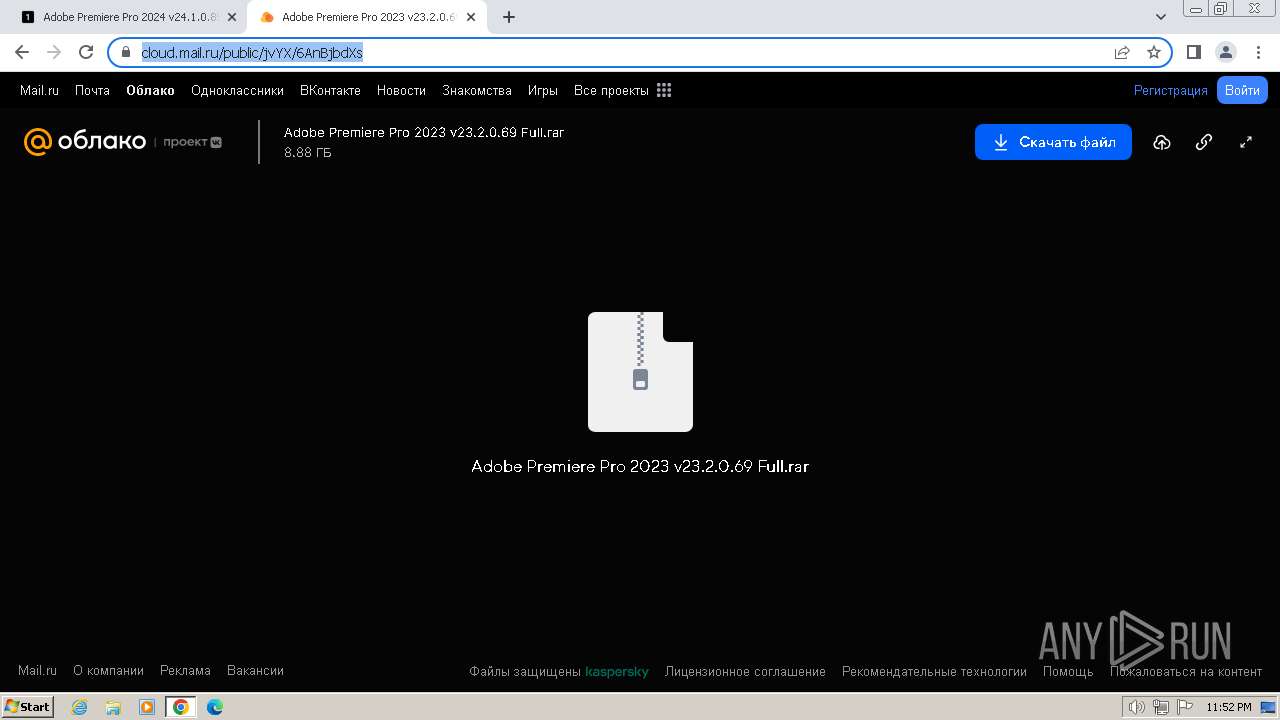This screenshot has height=720, width=1280.
Task: Open File Explorer from taskbar
Action: [x=113, y=707]
